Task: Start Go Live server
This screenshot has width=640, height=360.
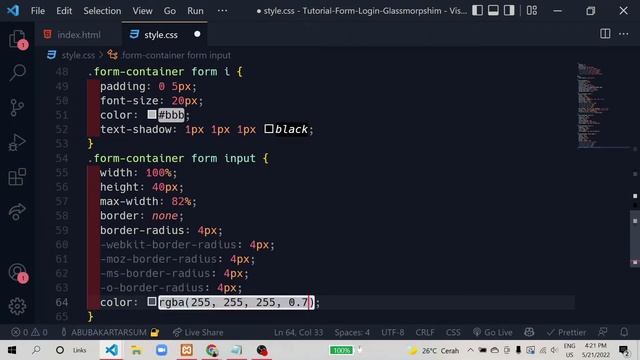Action: click(x=492, y=332)
